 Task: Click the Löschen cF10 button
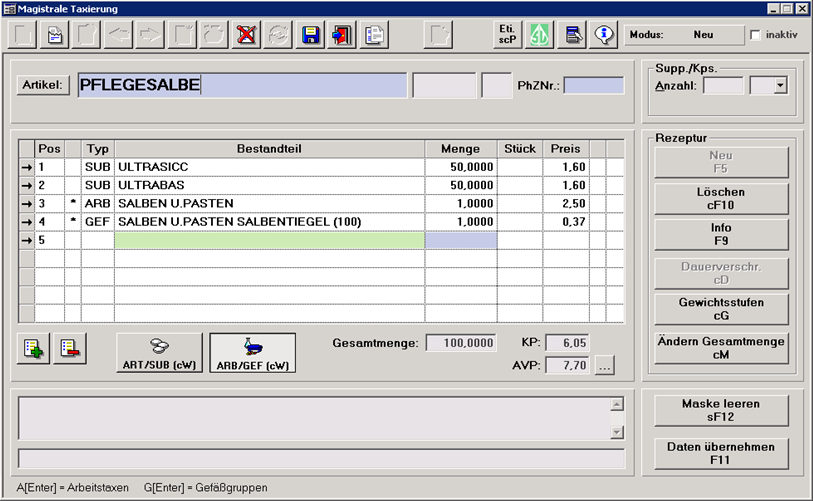click(x=721, y=197)
